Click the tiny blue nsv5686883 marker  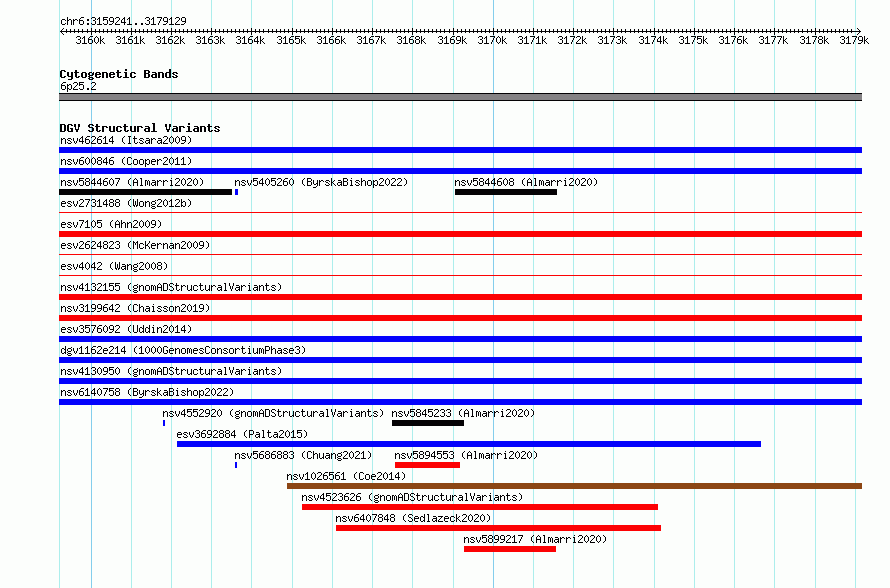[236, 465]
